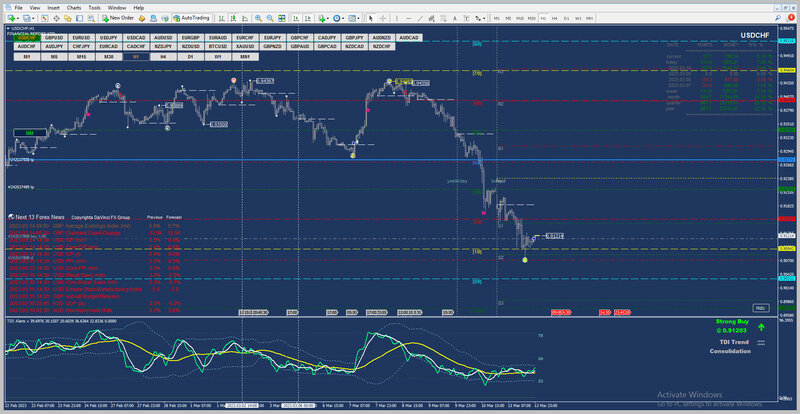The height and width of the screenshot is (414, 800).
Task: Click the MM box on the chart
Action: [30, 133]
